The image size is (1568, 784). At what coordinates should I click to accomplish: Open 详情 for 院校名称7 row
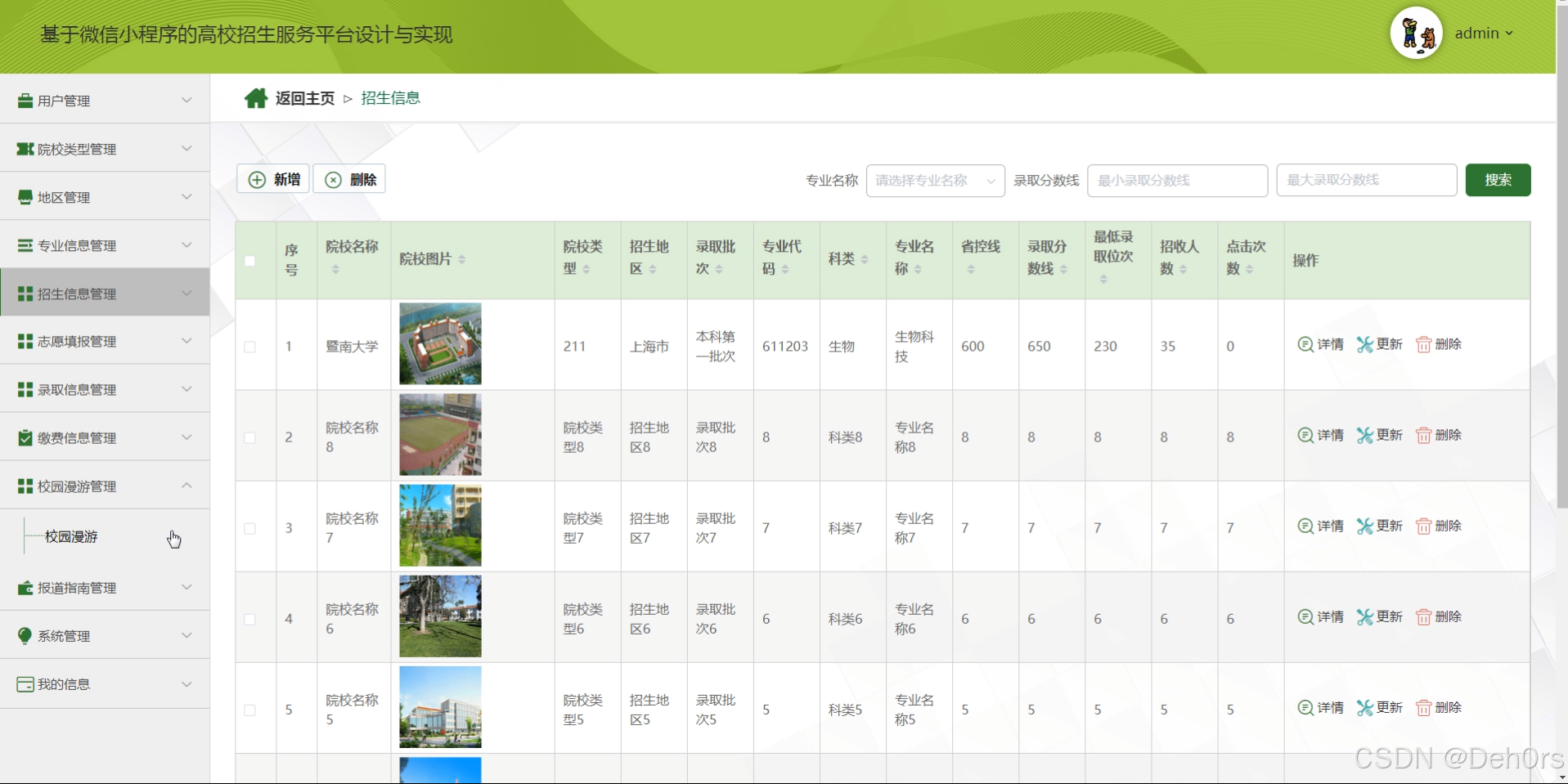pos(1320,526)
